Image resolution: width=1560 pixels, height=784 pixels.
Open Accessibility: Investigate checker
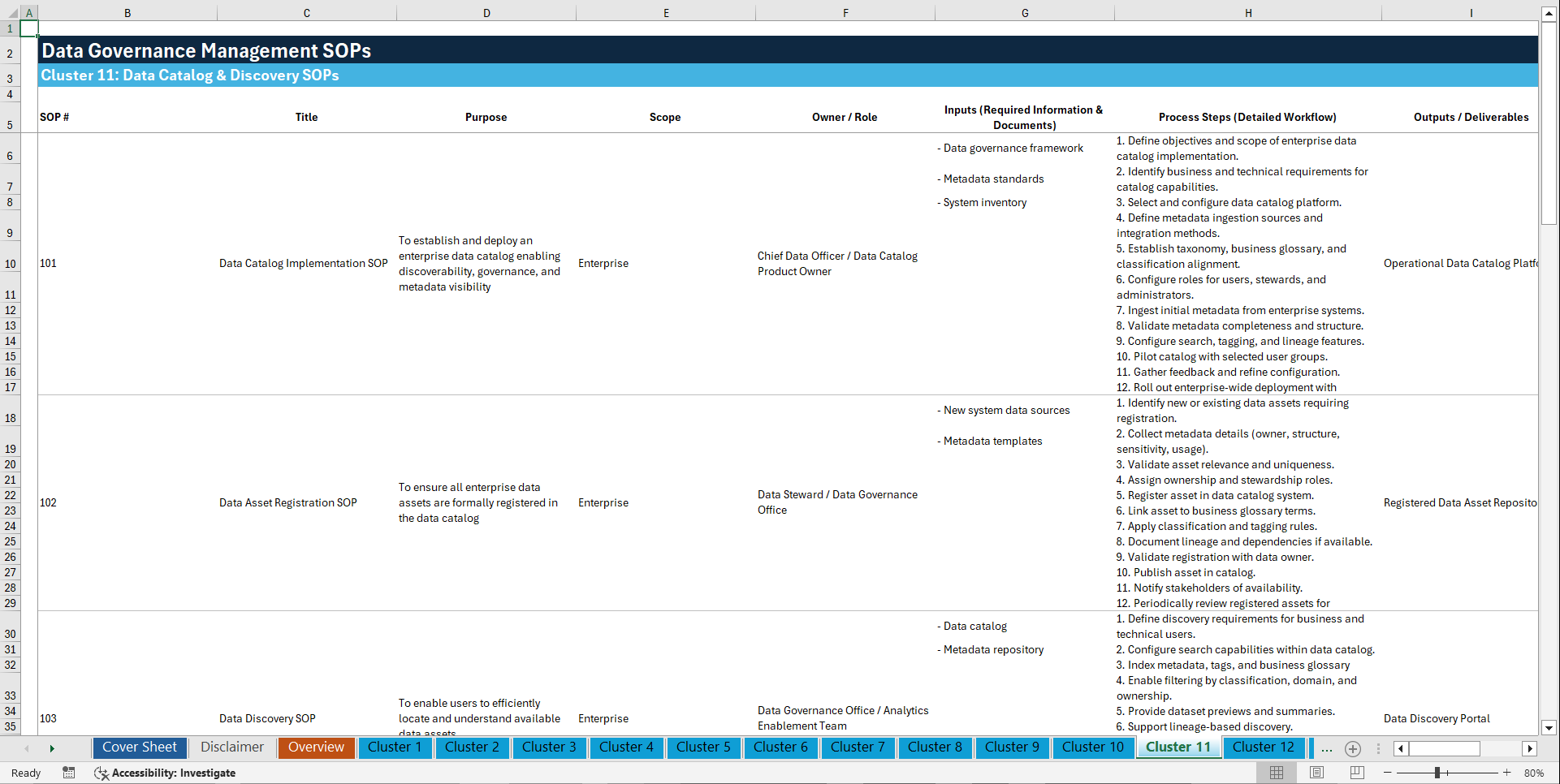165,773
